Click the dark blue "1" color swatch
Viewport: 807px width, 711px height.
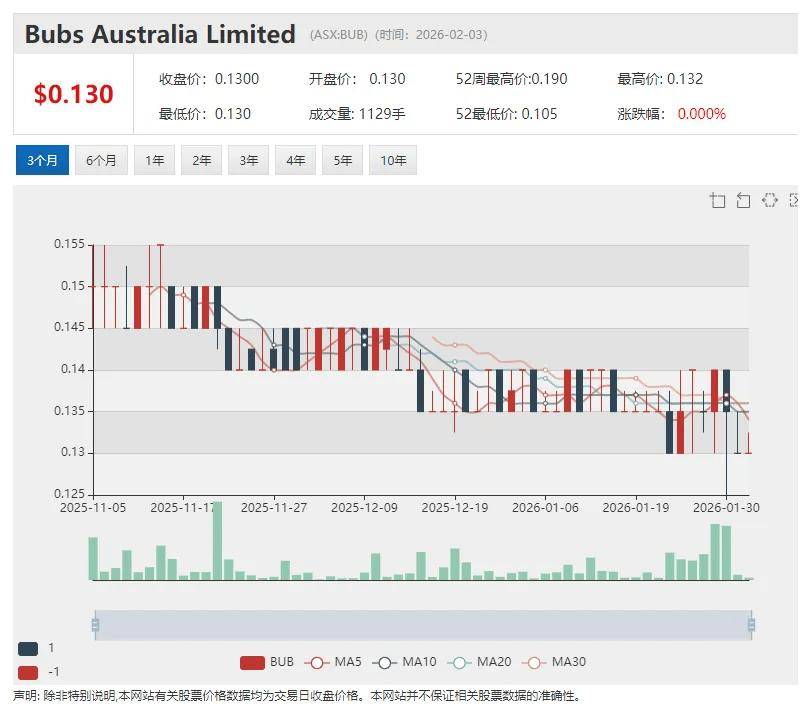pos(28,648)
